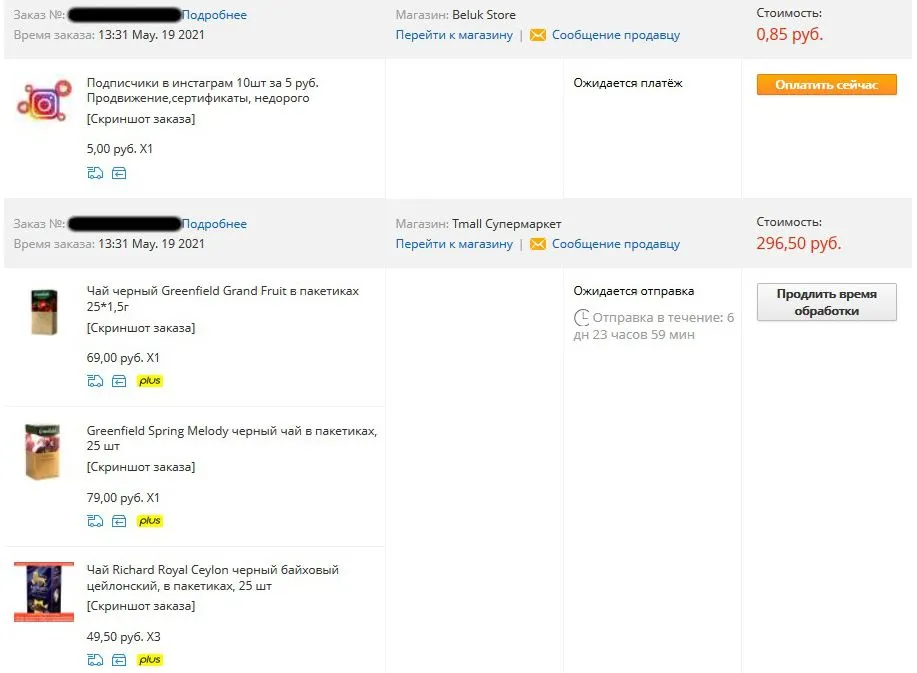The height and width of the screenshot is (673, 917).
Task: Click the return box icon under Instagram subscribers item
Action: (119, 173)
